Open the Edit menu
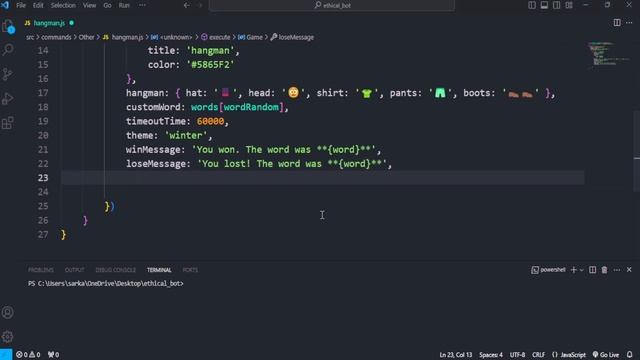This screenshot has height=360, width=640. (x=38, y=5)
